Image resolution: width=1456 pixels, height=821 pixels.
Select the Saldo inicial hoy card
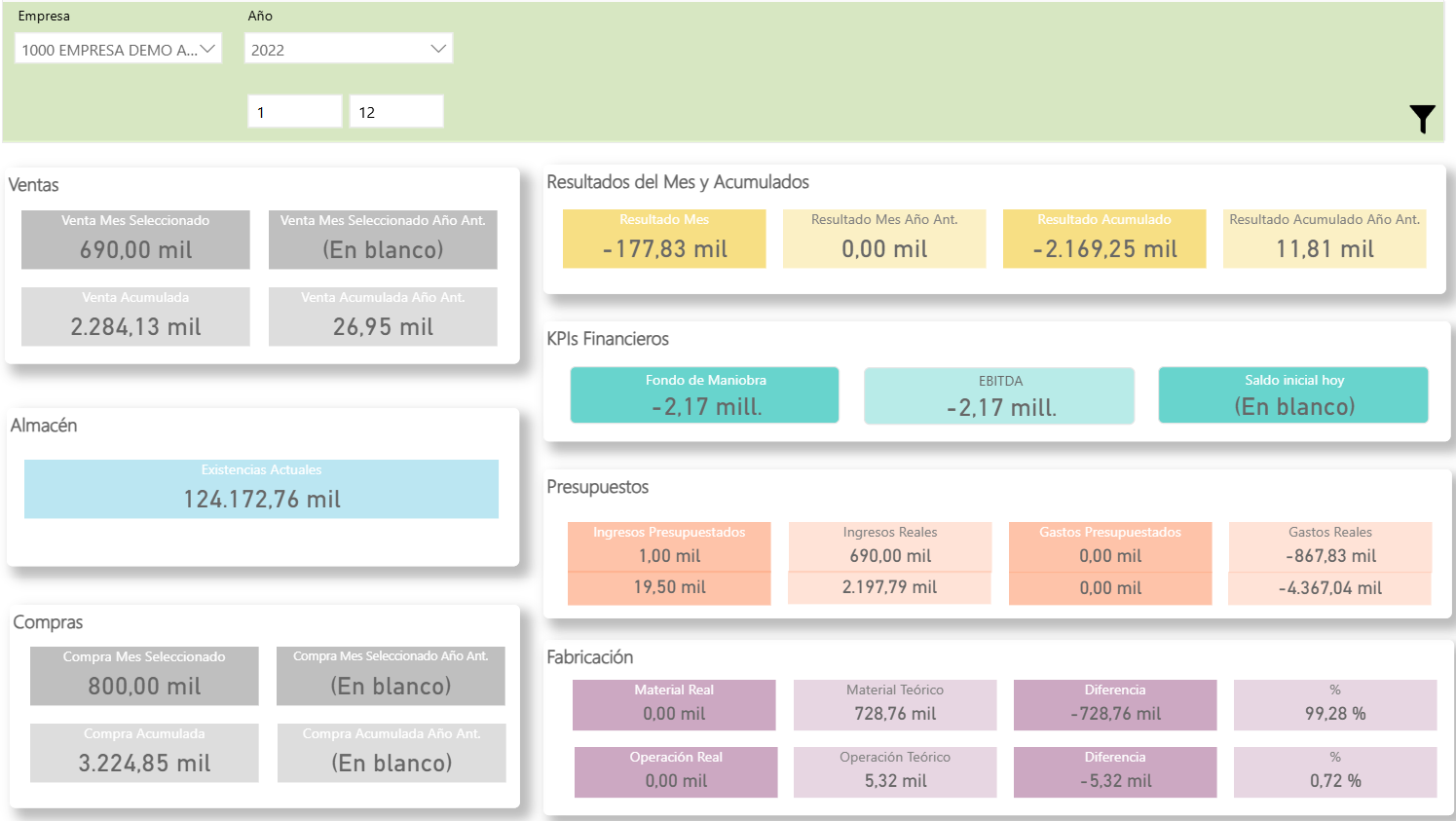tap(1293, 395)
